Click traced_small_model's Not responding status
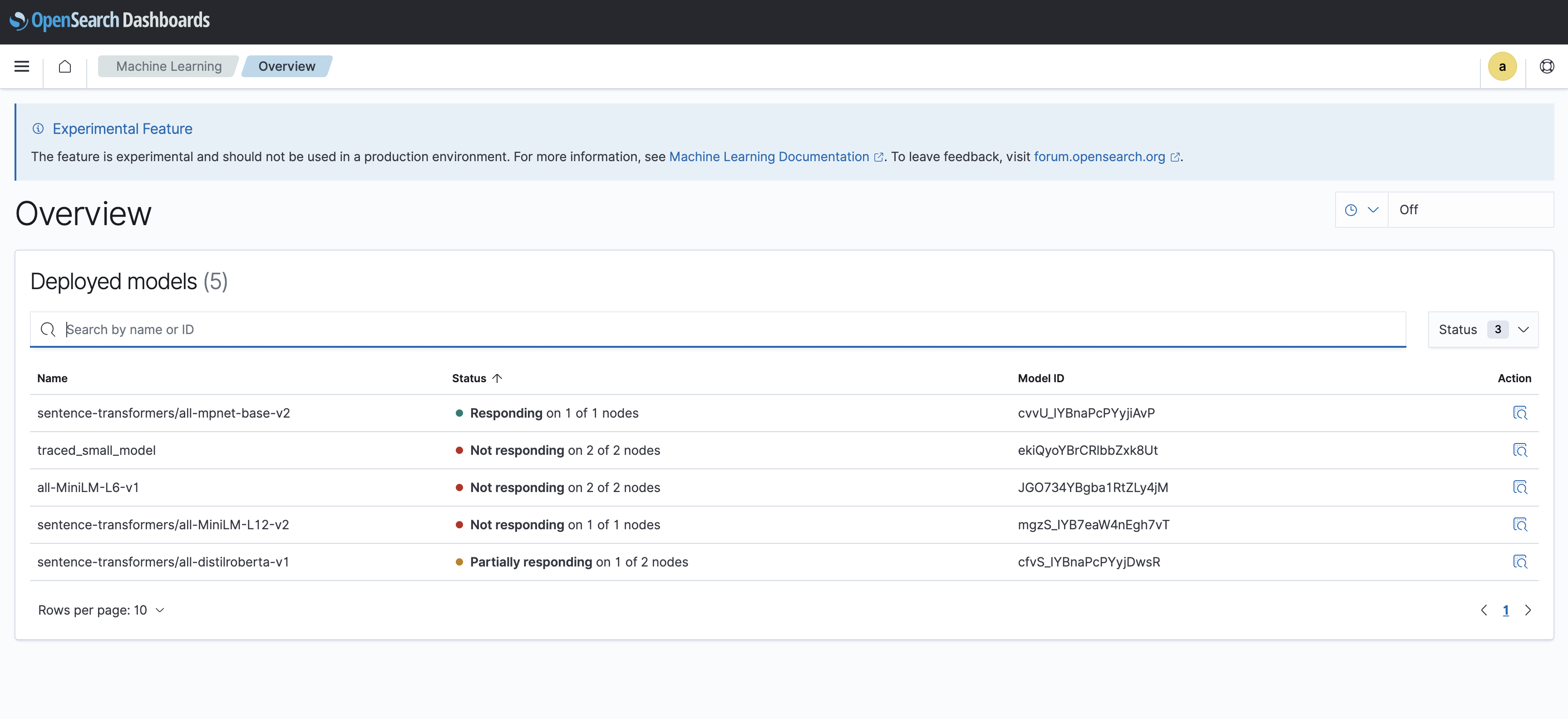This screenshot has height=719, width=1568. click(558, 450)
